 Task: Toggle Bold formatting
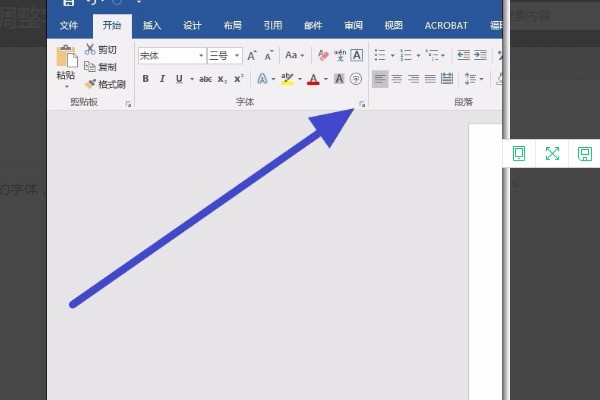click(x=146, y=78)
